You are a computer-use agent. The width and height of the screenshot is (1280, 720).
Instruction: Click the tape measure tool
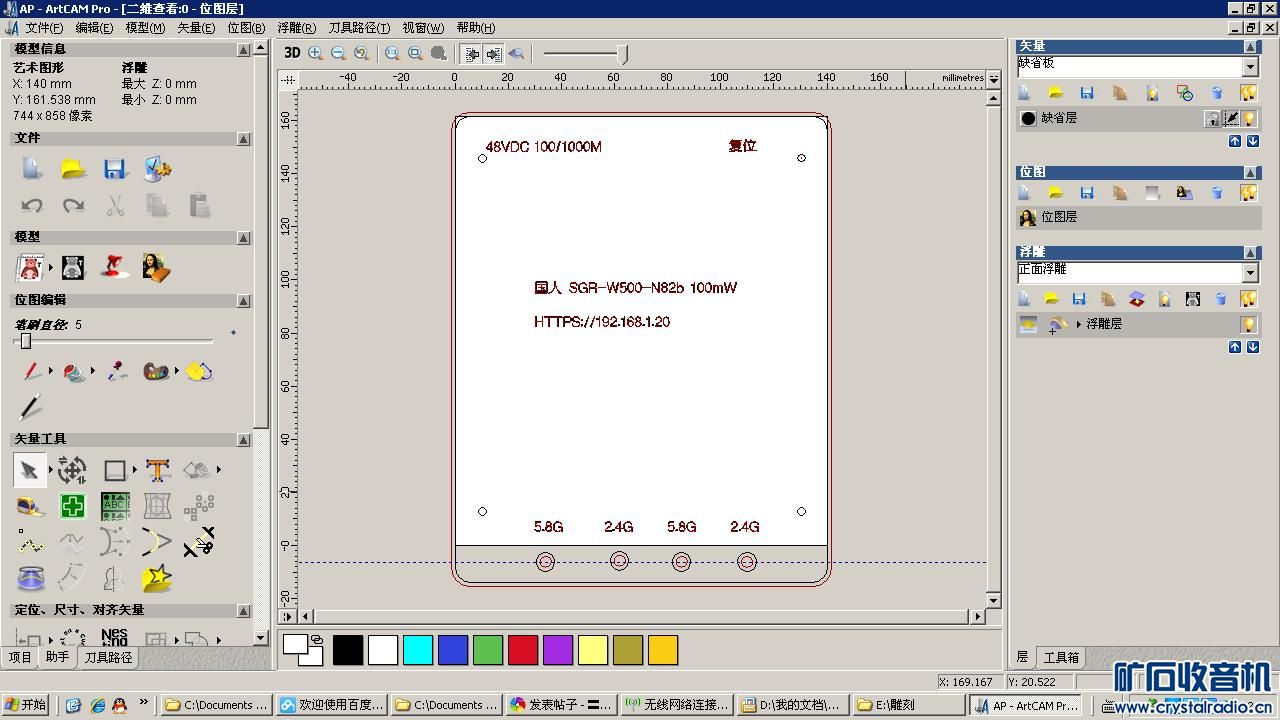30,507
